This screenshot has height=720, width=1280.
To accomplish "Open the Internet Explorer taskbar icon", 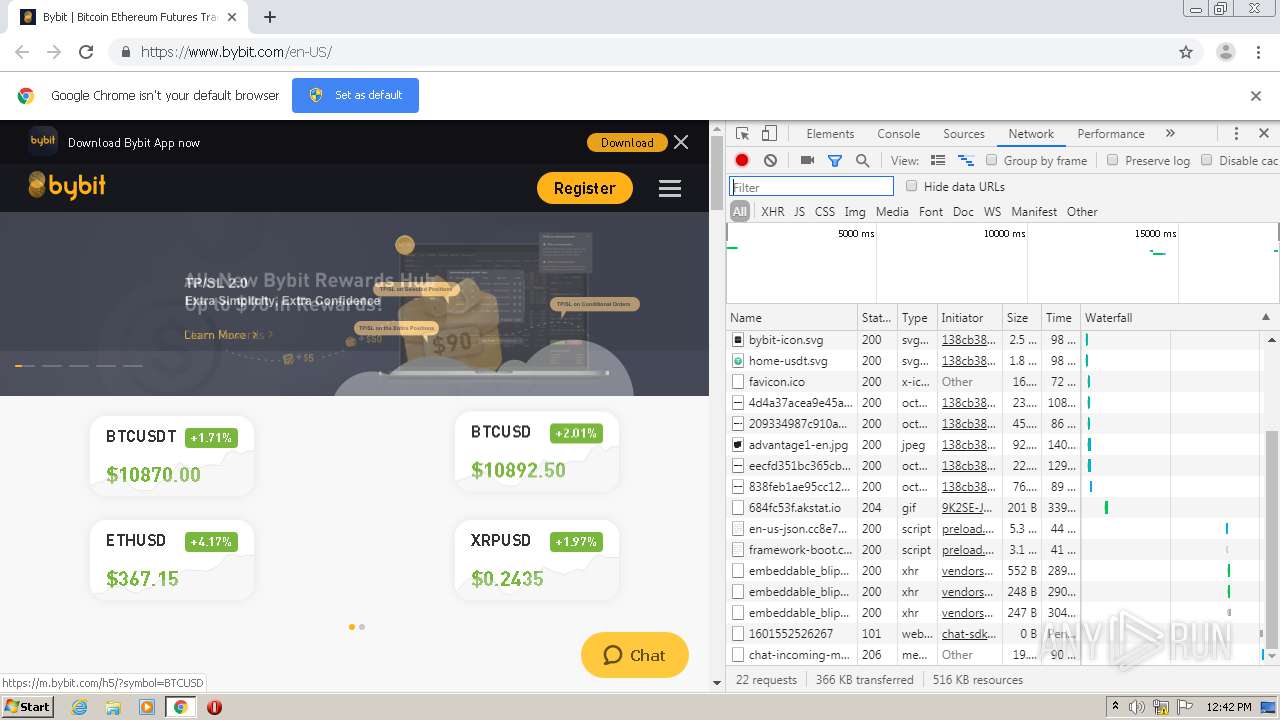I will tap(79, 707).
